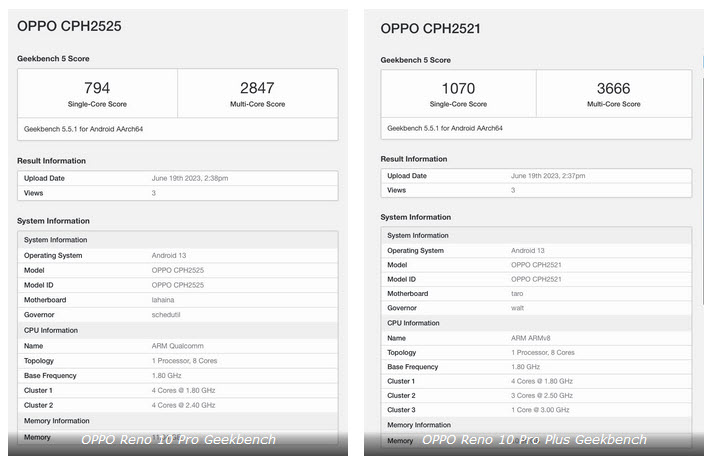Click '1 Core @ 3.00 GHz' cluster value
The image size is (719, 467).
(x=540, y=410)
